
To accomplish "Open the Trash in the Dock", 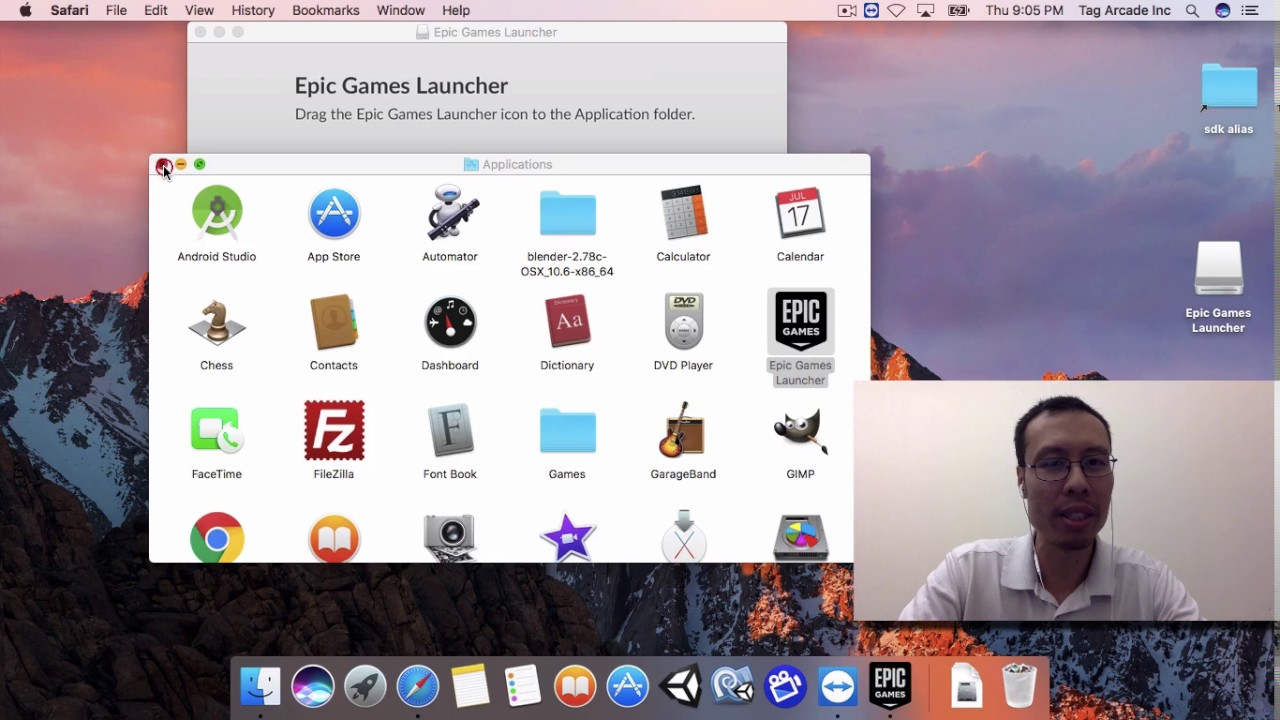I will click(x=1019, y=686).
